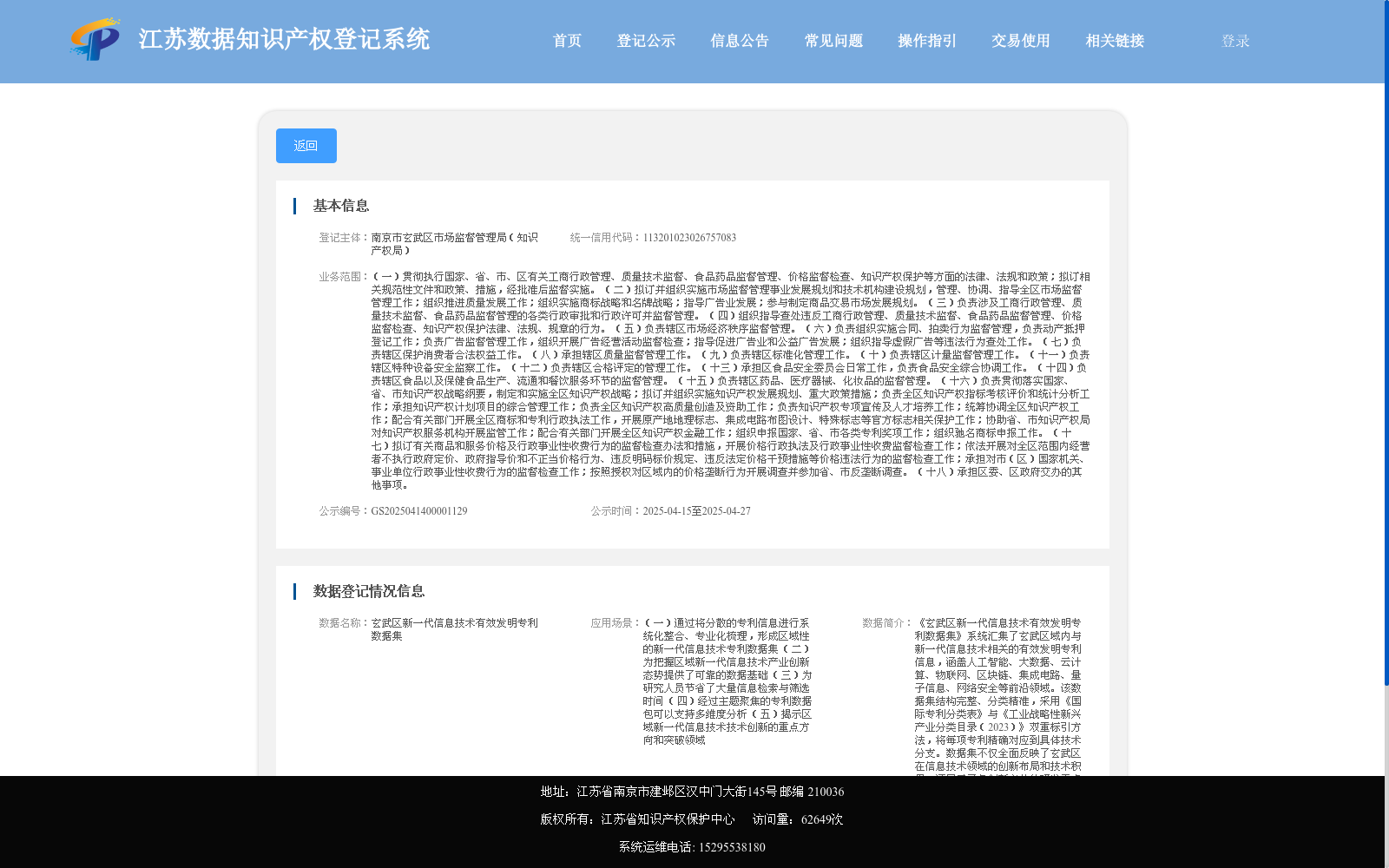Select the notice period 2025-04-15至2025-04-27
Image resolution: width=1389 pixels, height=868 pixels.
(696, 511)
